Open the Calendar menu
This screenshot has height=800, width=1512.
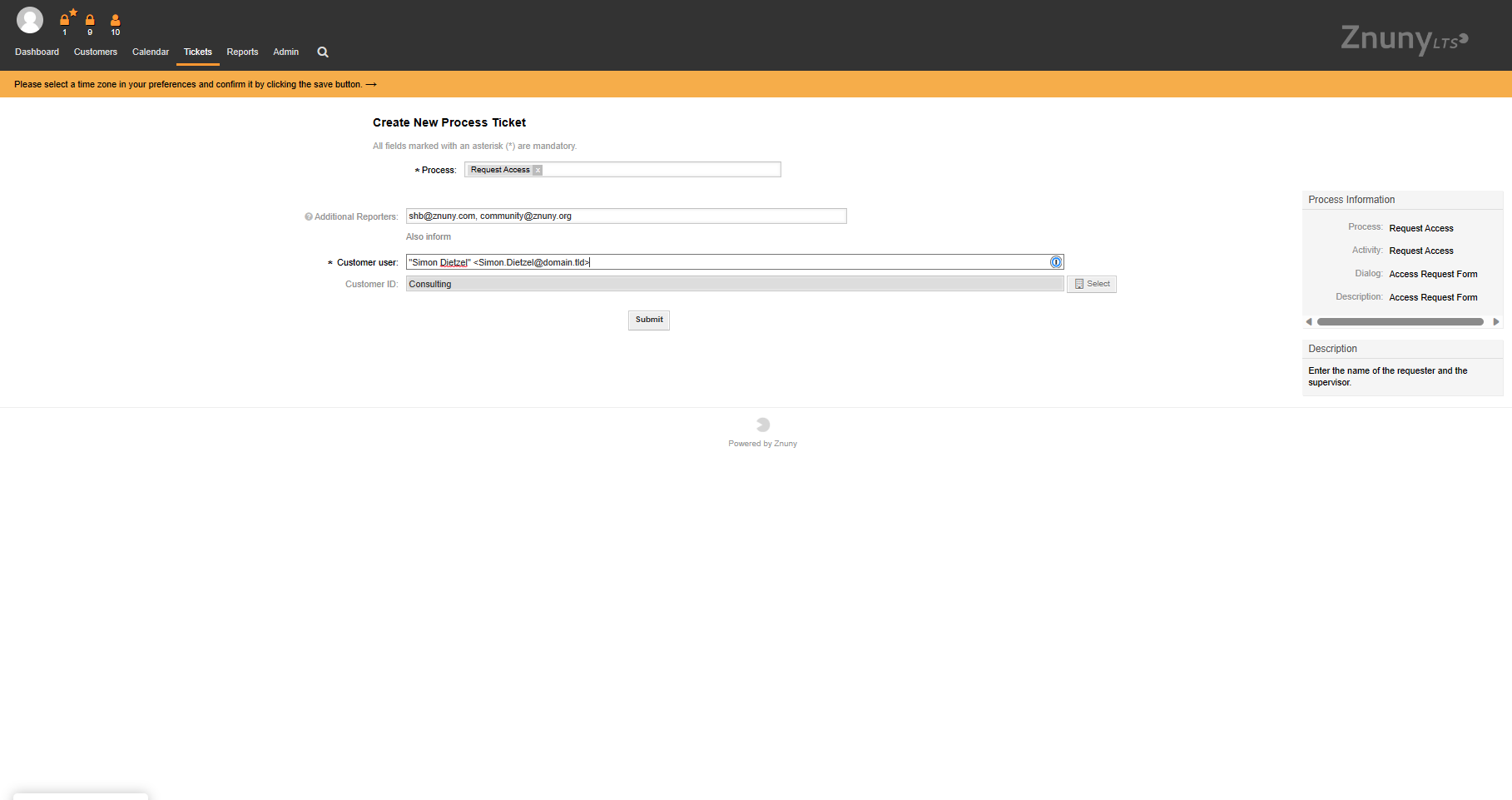tap(151, 52)
